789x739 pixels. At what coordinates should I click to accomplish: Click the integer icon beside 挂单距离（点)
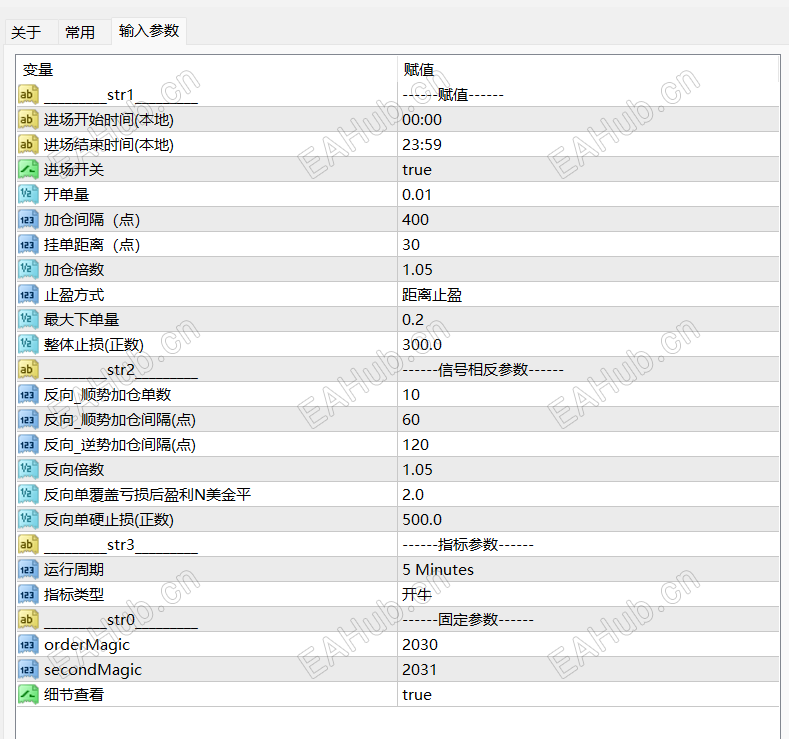coord(28,245)
